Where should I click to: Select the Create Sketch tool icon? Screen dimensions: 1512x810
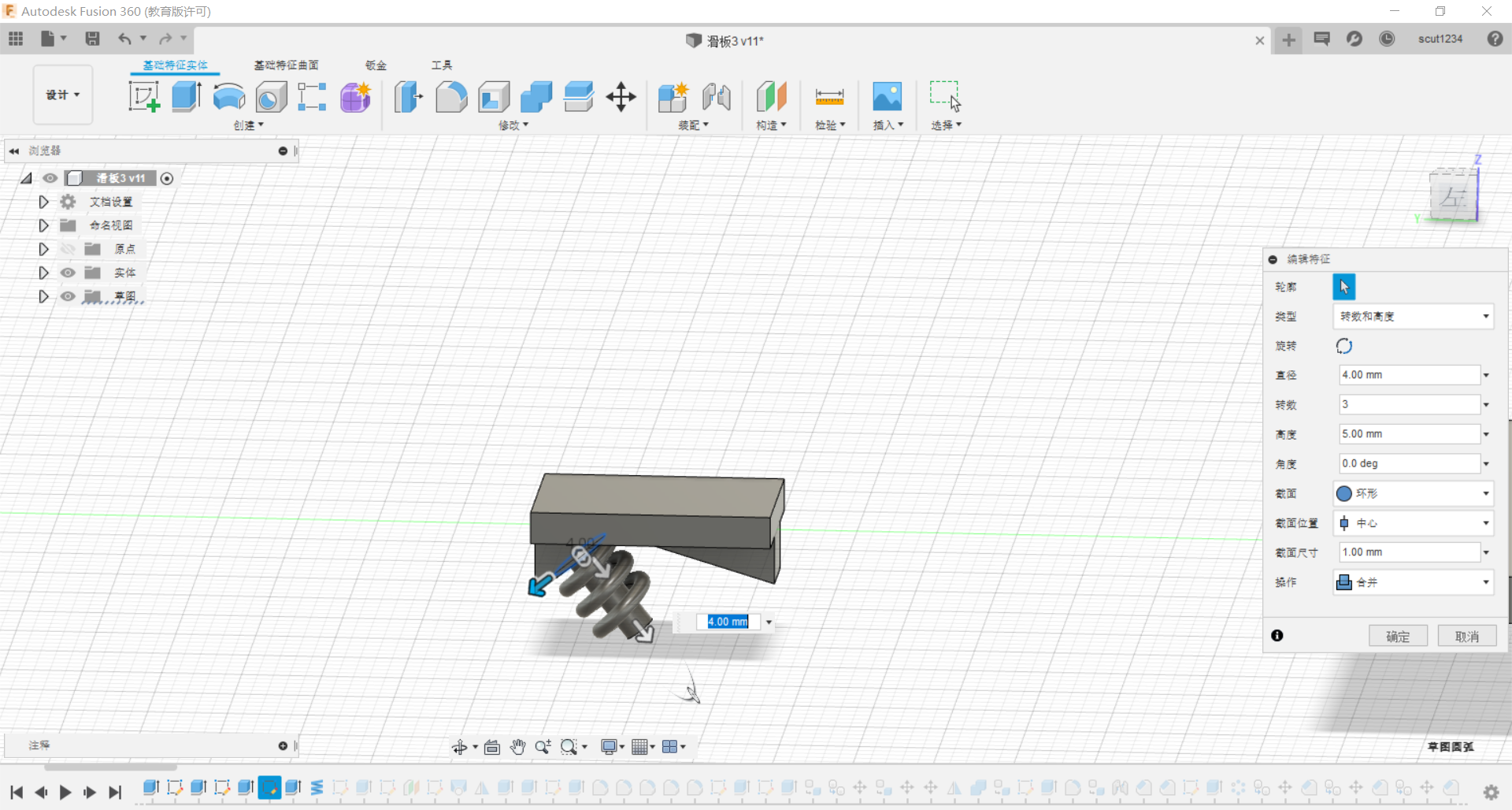coord(144,97)
